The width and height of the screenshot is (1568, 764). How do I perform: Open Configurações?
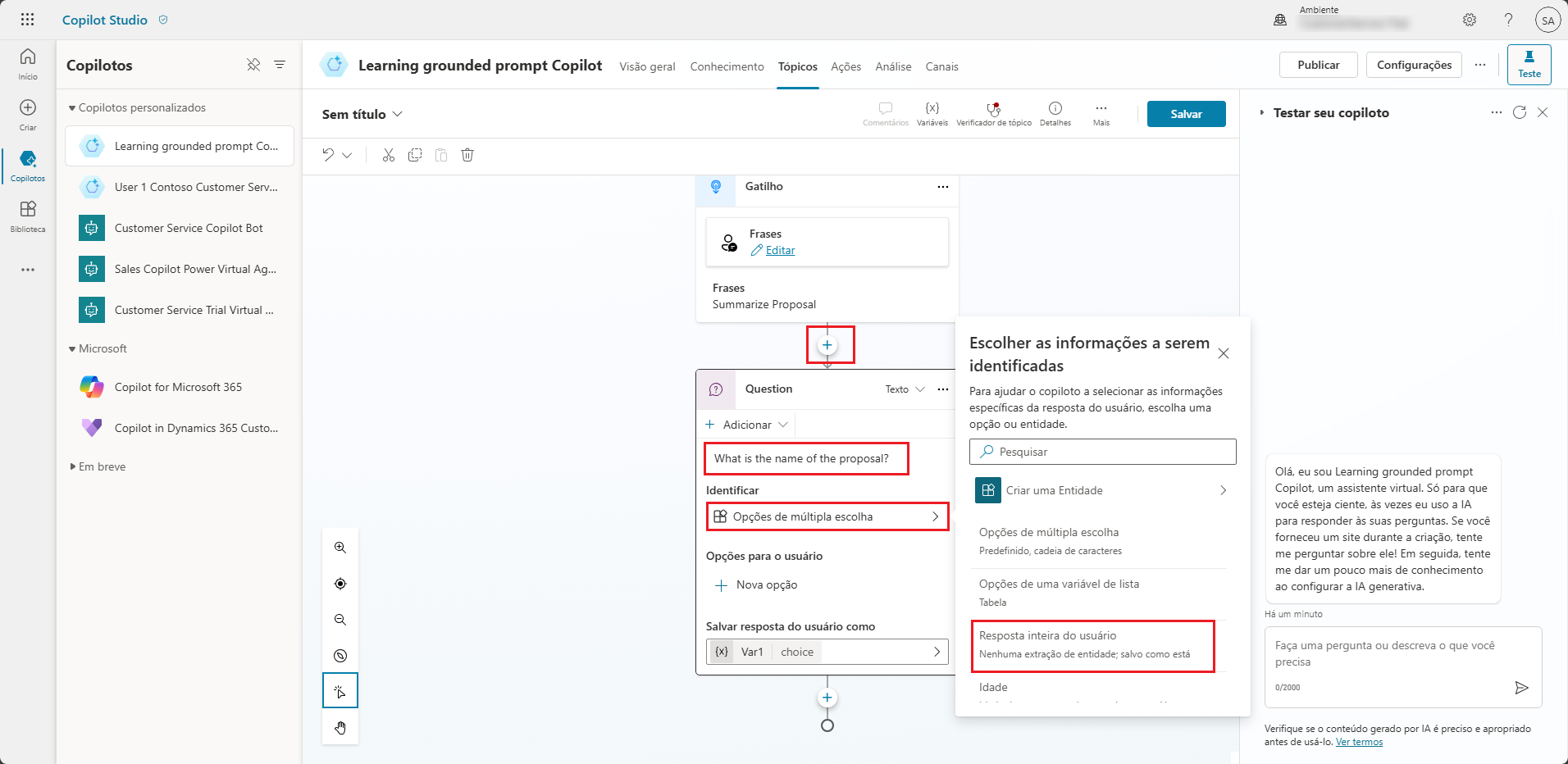point(1414,65)
